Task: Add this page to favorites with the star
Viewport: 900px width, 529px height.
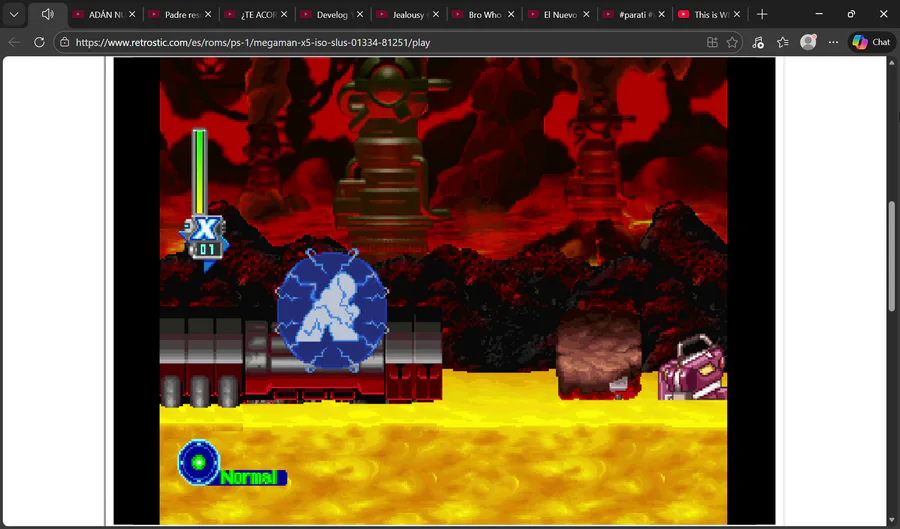Action: [732, 42]
